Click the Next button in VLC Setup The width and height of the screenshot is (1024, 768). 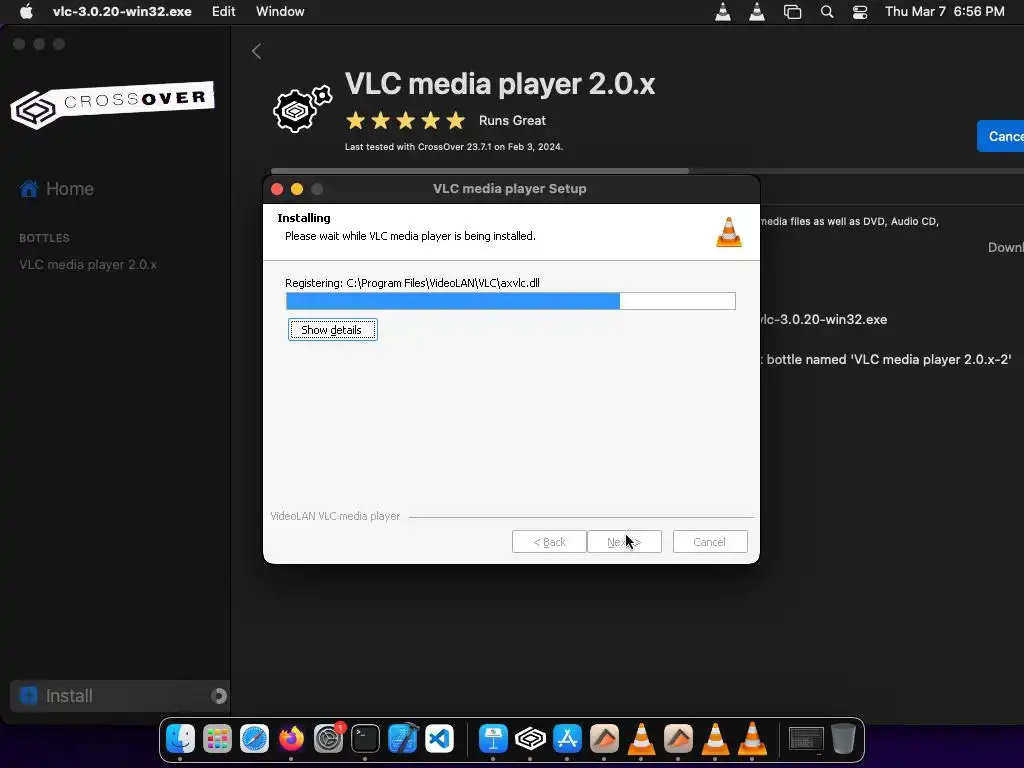click(624, 542)
